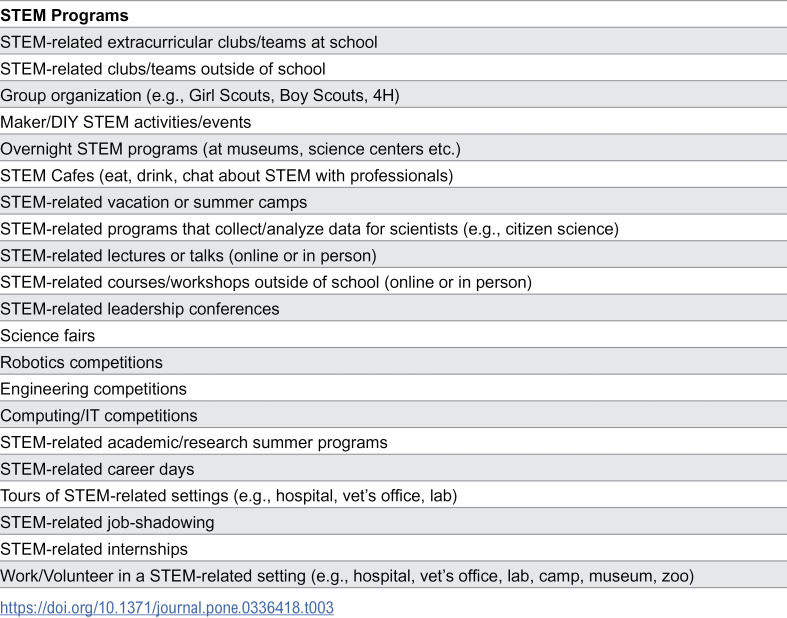Select the citizen science programs row
The image size is (787, 618).
(394, 228)
